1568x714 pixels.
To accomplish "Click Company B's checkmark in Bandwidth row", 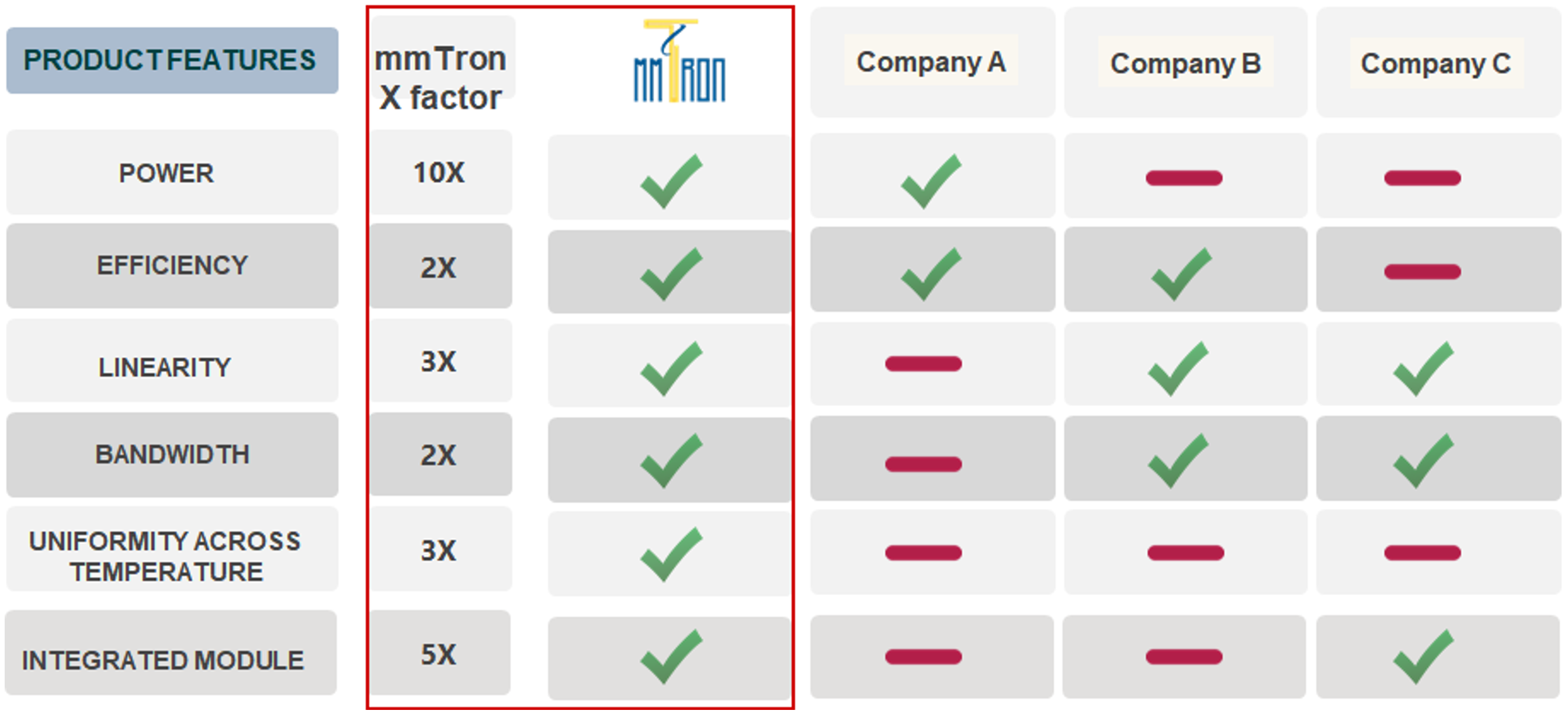I will 1178,461.
